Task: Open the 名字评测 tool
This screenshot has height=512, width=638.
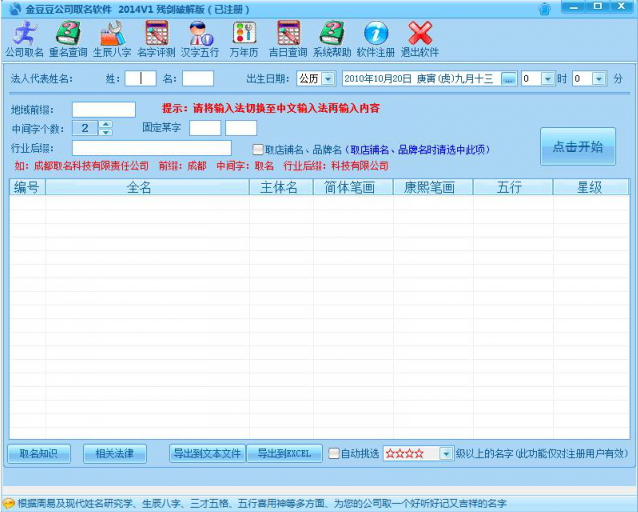Action: 155,38
